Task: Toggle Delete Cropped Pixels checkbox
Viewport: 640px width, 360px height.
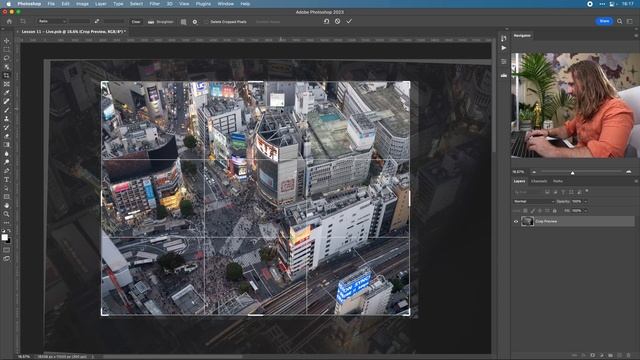Action: [207, 22]
